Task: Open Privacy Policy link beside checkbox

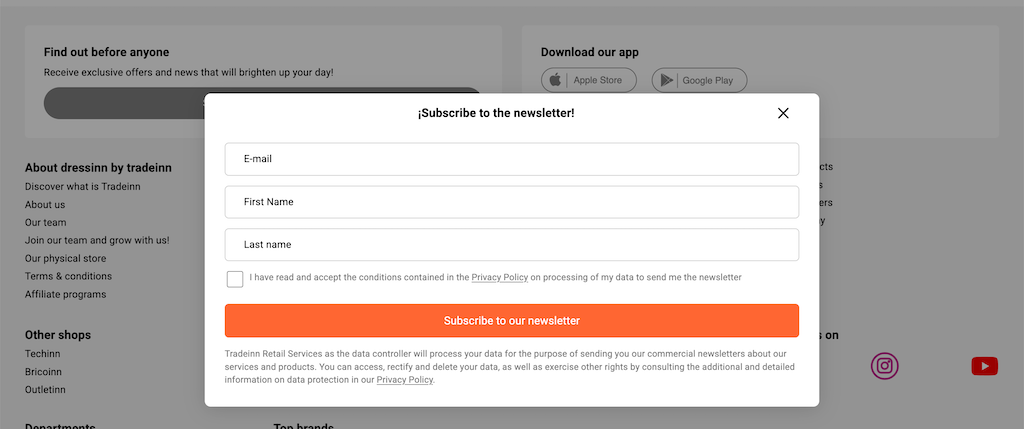Action: click(x=500, y=278)
